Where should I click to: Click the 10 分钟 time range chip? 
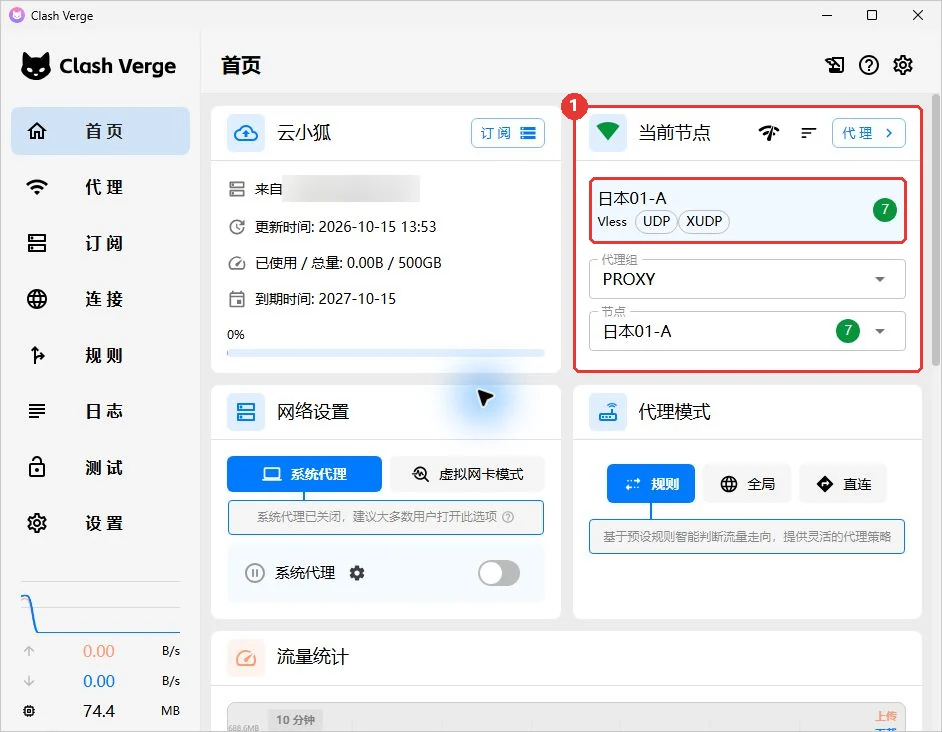(x=295, y=719)
